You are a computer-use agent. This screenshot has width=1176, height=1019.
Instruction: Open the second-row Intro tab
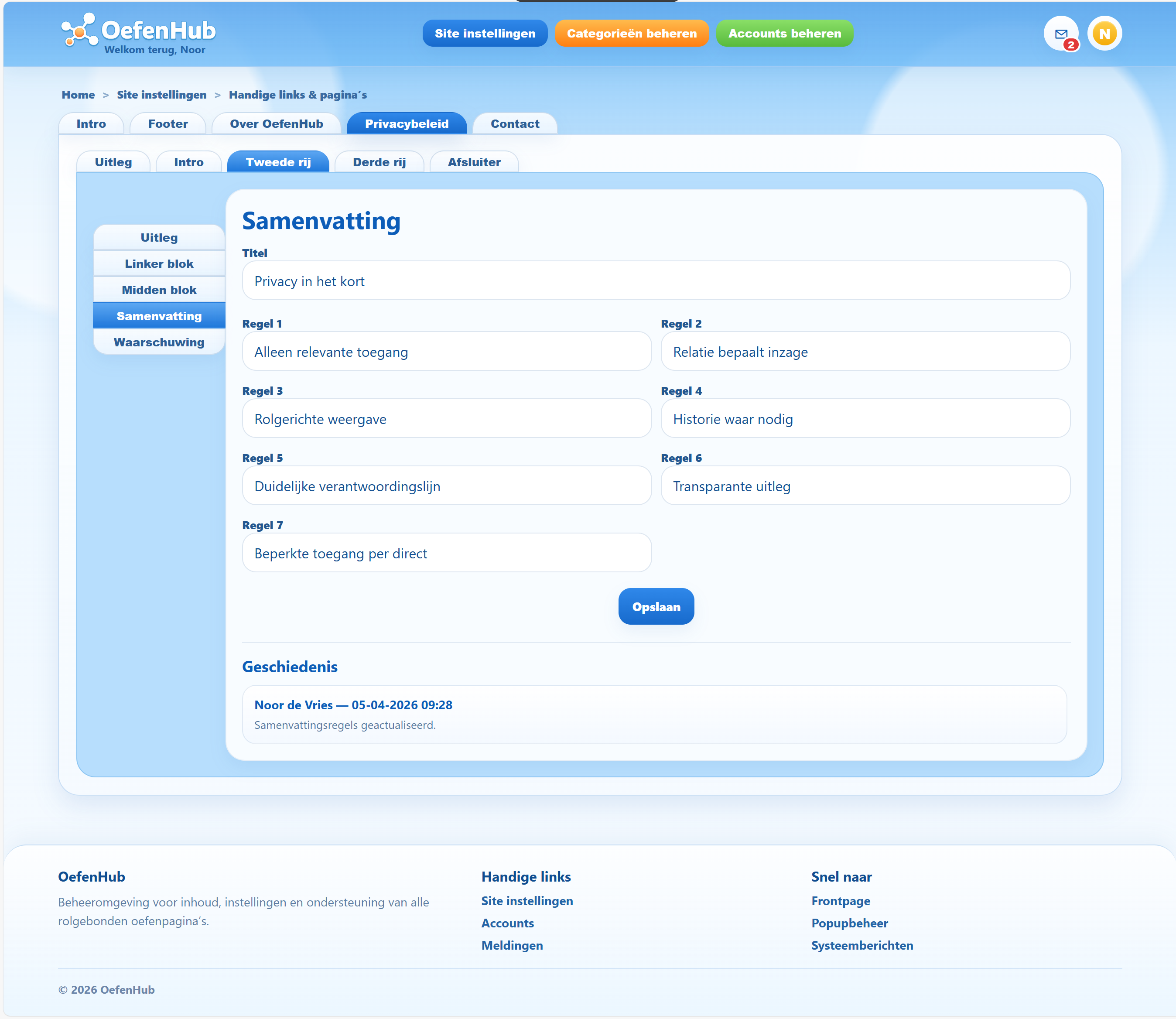(x=189, y=162)
